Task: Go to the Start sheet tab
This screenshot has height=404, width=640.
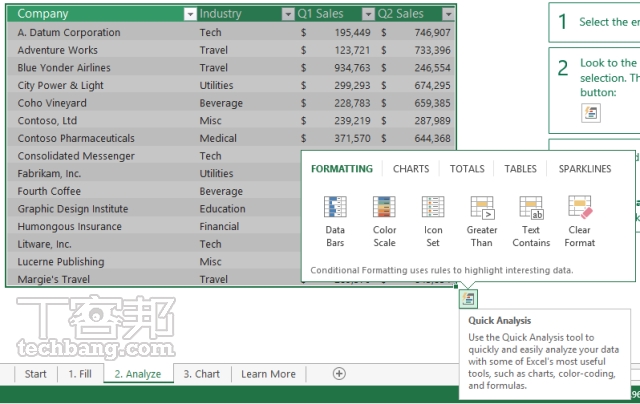Action: point(36,374)
